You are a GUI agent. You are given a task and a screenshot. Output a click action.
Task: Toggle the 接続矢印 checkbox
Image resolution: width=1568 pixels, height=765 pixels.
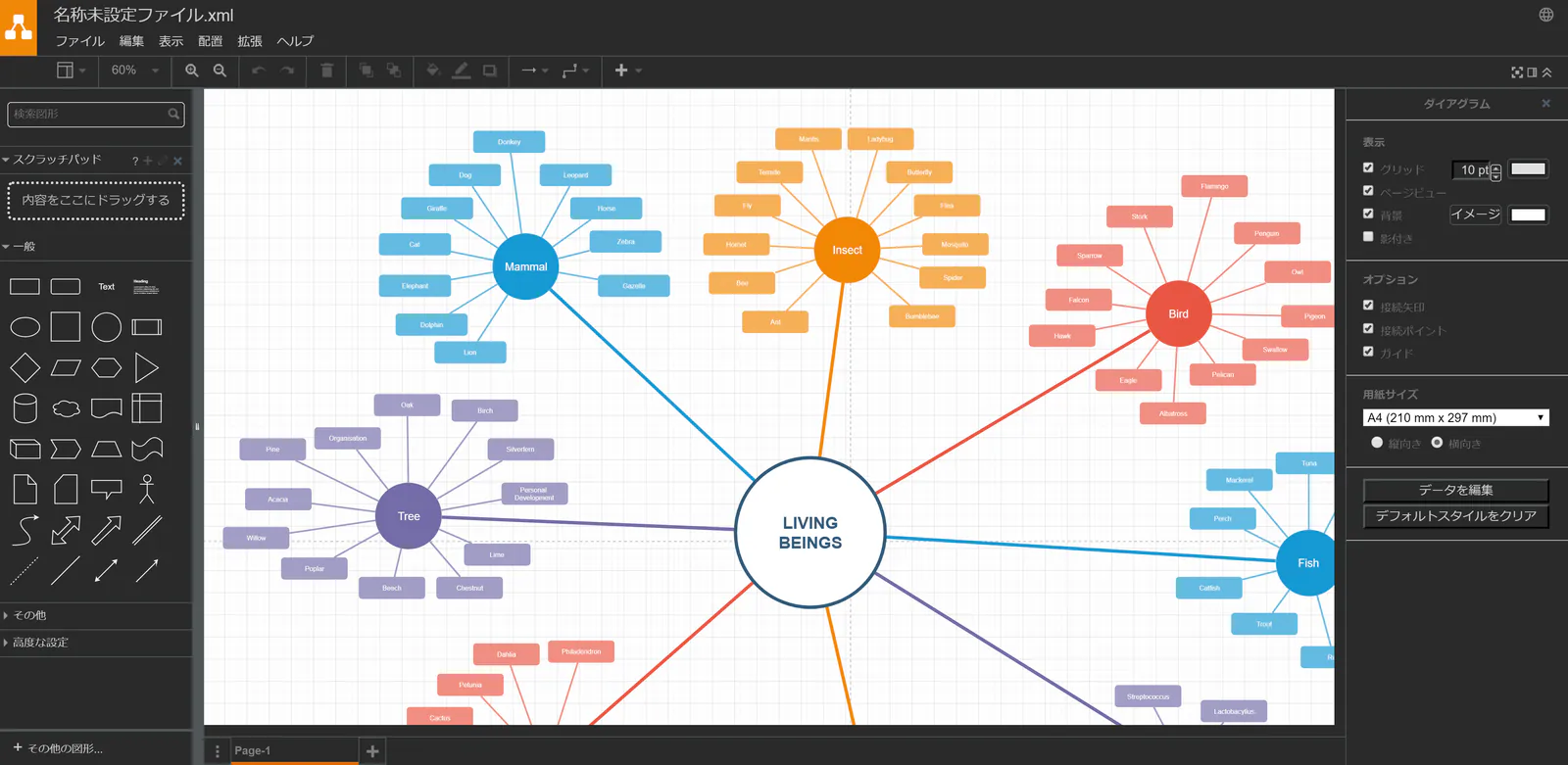pos(1368,306)
